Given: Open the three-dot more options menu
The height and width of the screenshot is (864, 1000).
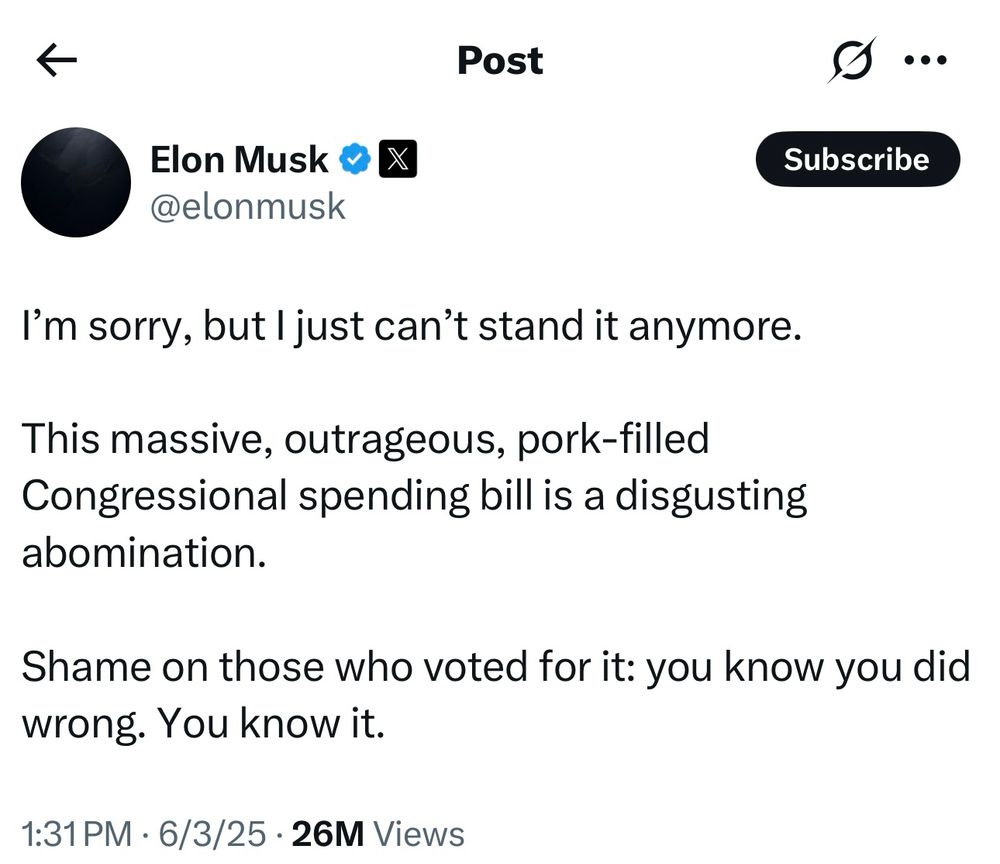Looking at the screenshot, I should pos(925,60).
